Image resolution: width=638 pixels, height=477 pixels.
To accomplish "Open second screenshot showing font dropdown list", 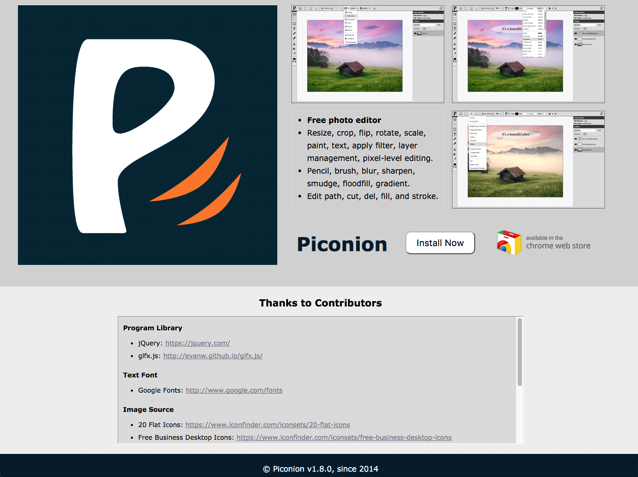I will [x=528, y=54].
